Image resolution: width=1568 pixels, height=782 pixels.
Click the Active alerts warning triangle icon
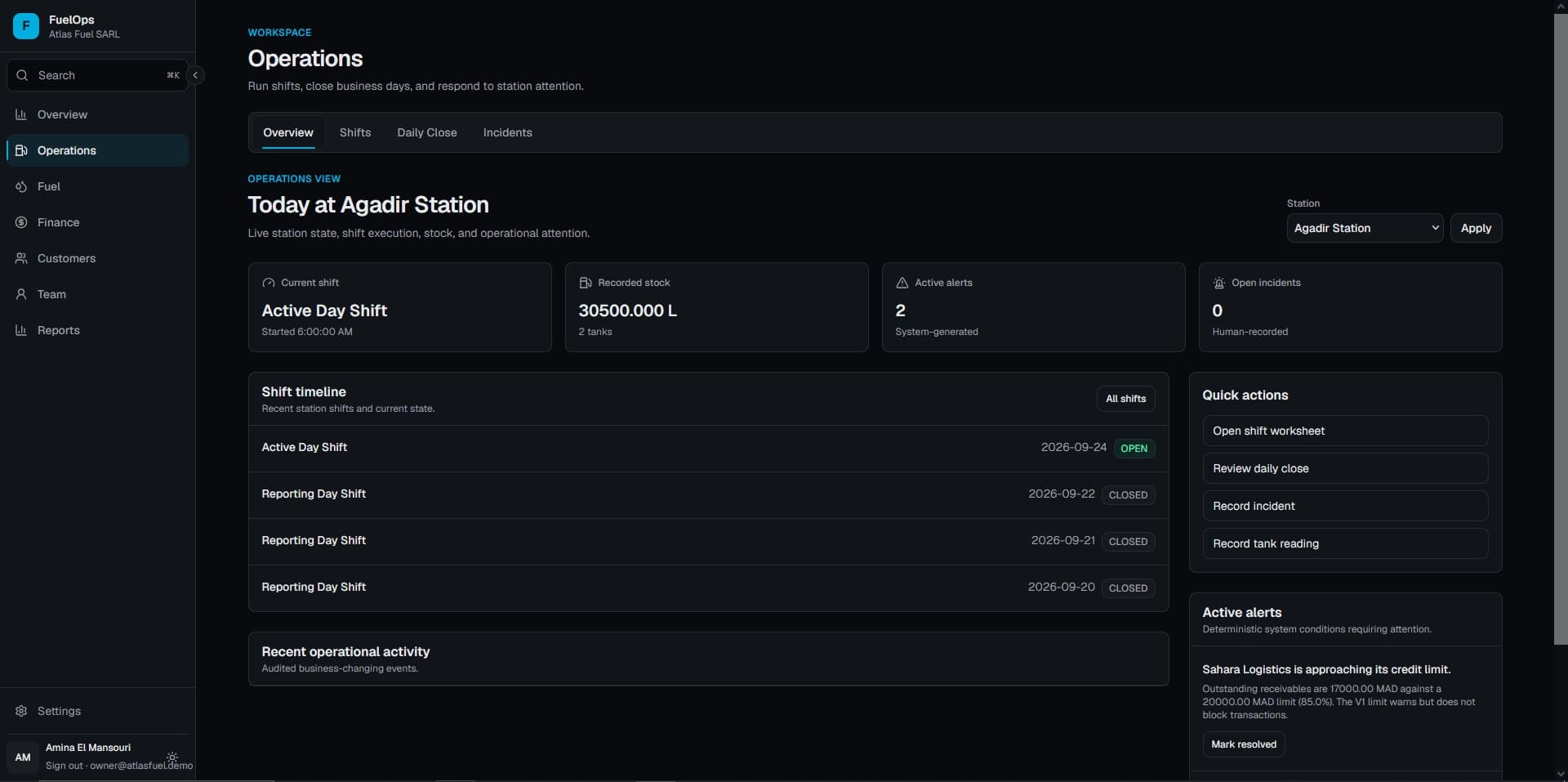(902, 283)
